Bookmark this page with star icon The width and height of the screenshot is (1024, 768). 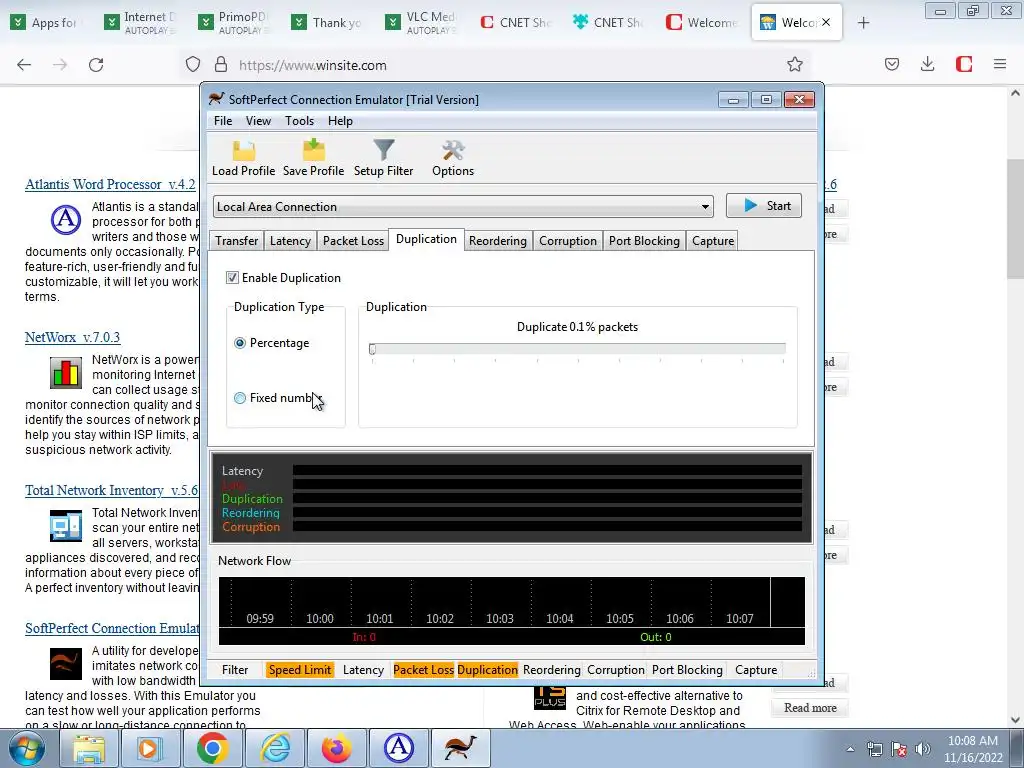794,64
